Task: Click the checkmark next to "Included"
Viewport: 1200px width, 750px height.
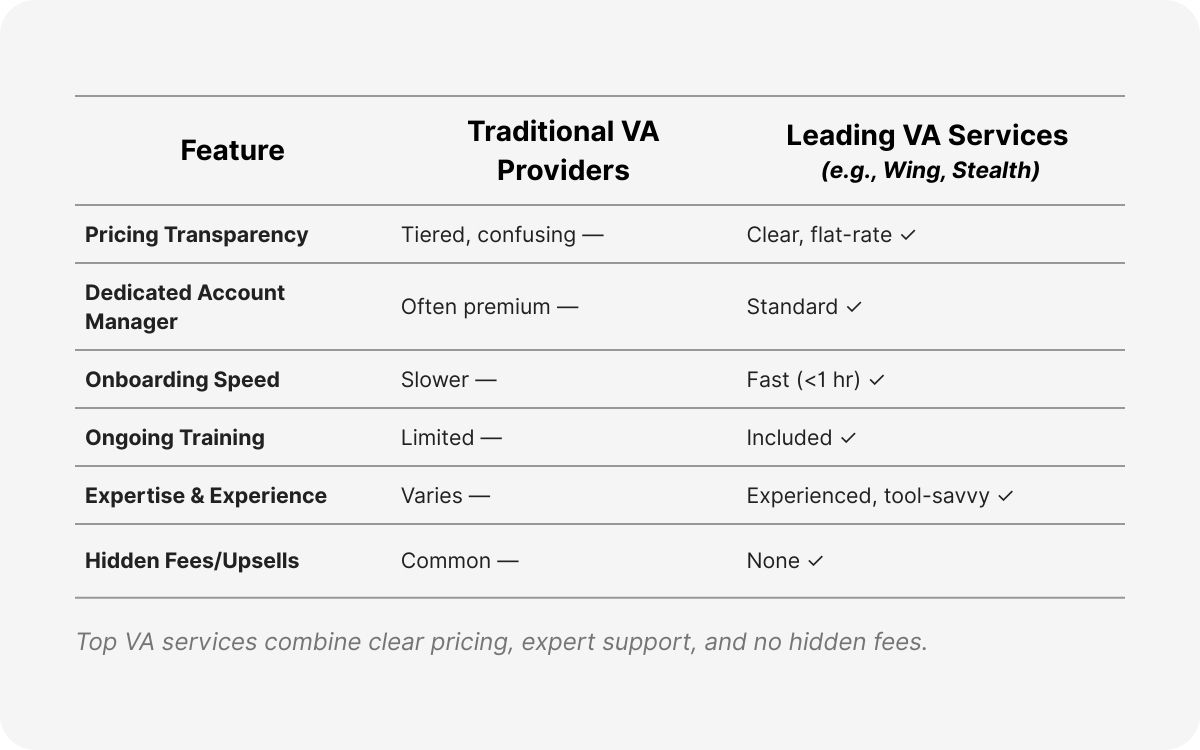Action: pos(849,439)
